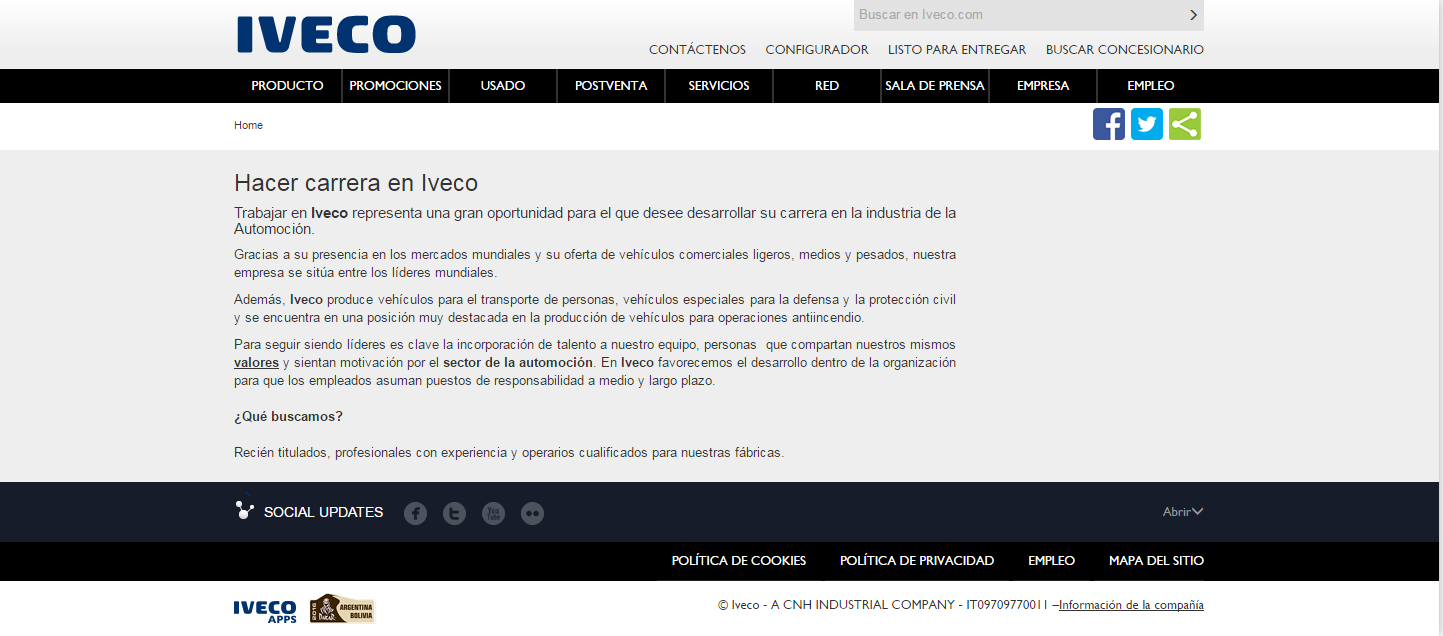The width and height of the screenshot is (1443, 636).
Task: Open the USADO menu
Action: point(503,86)
